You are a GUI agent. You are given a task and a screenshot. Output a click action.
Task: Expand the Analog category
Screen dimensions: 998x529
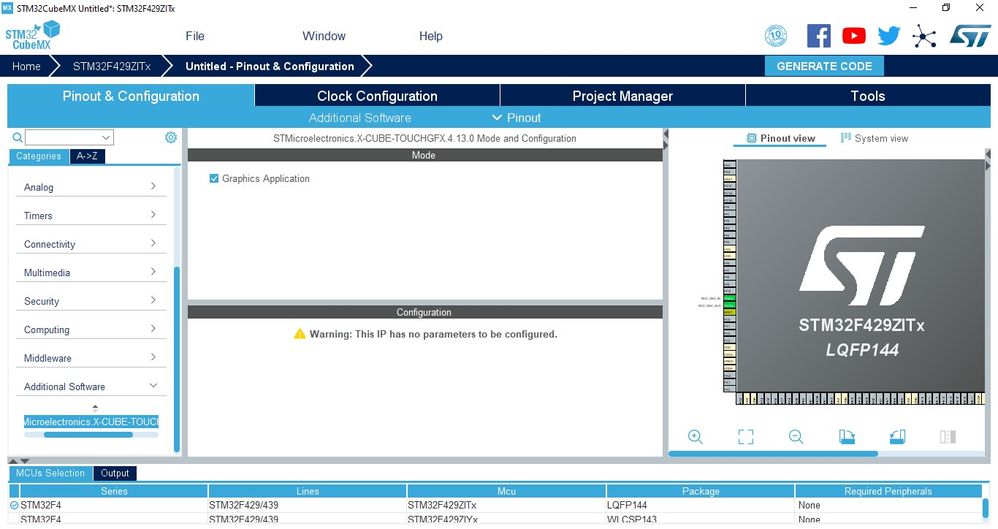pos(153,186)
